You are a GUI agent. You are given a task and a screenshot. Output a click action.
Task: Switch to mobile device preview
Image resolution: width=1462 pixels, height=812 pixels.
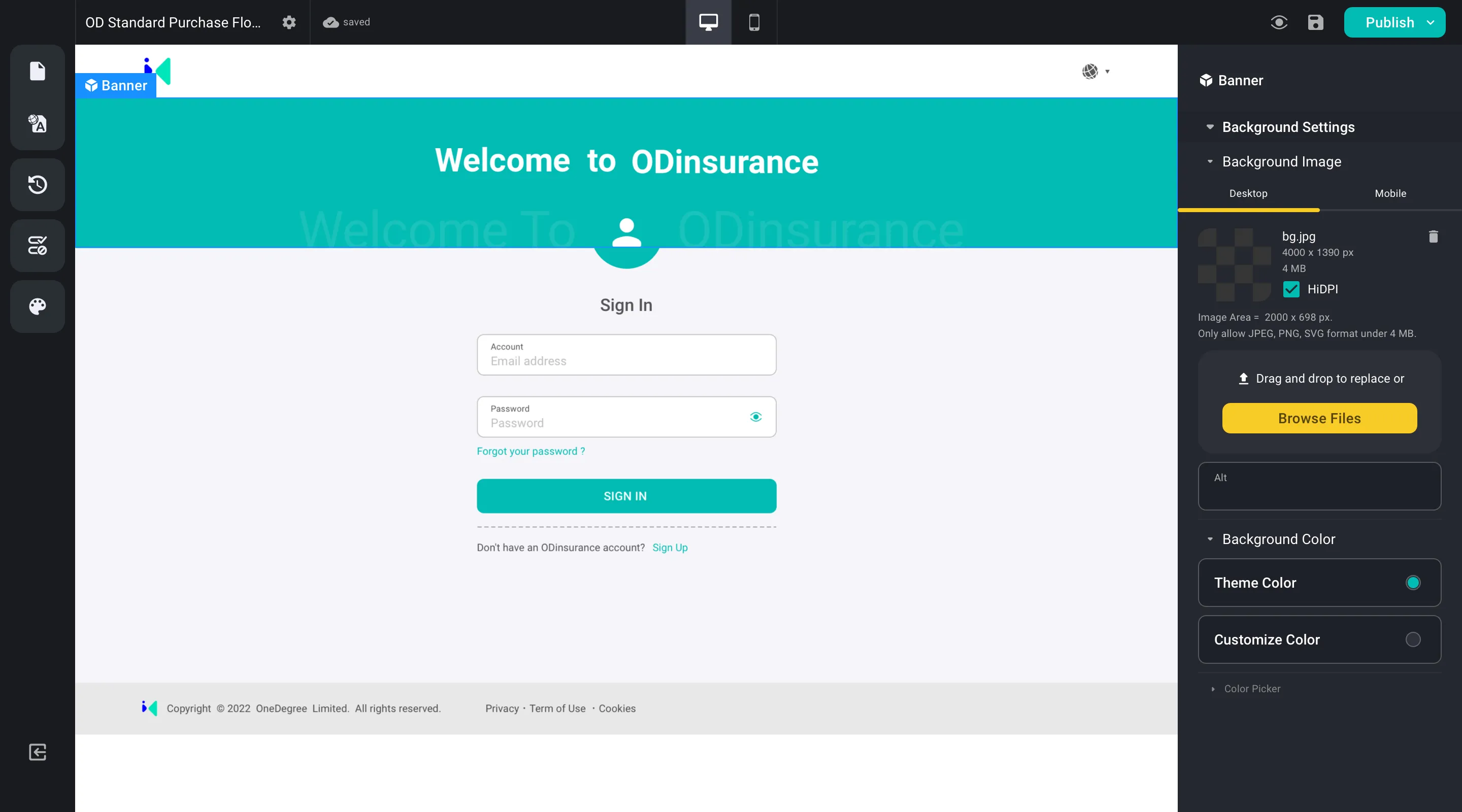[754, 22]
